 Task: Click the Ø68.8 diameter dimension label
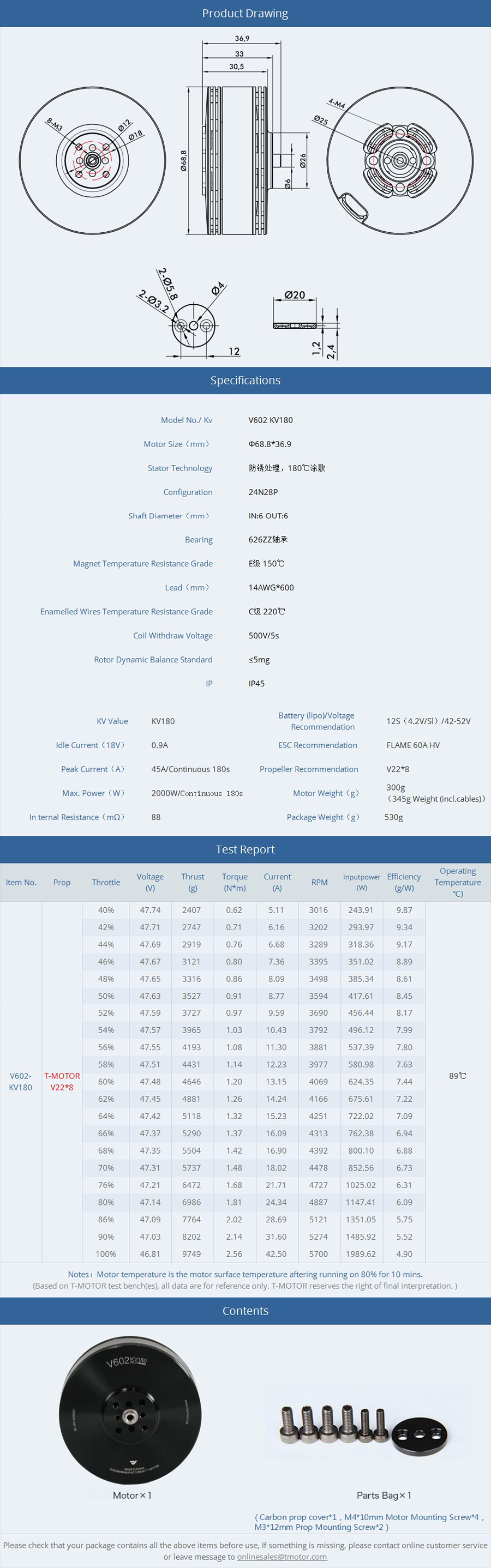[183, 161]
